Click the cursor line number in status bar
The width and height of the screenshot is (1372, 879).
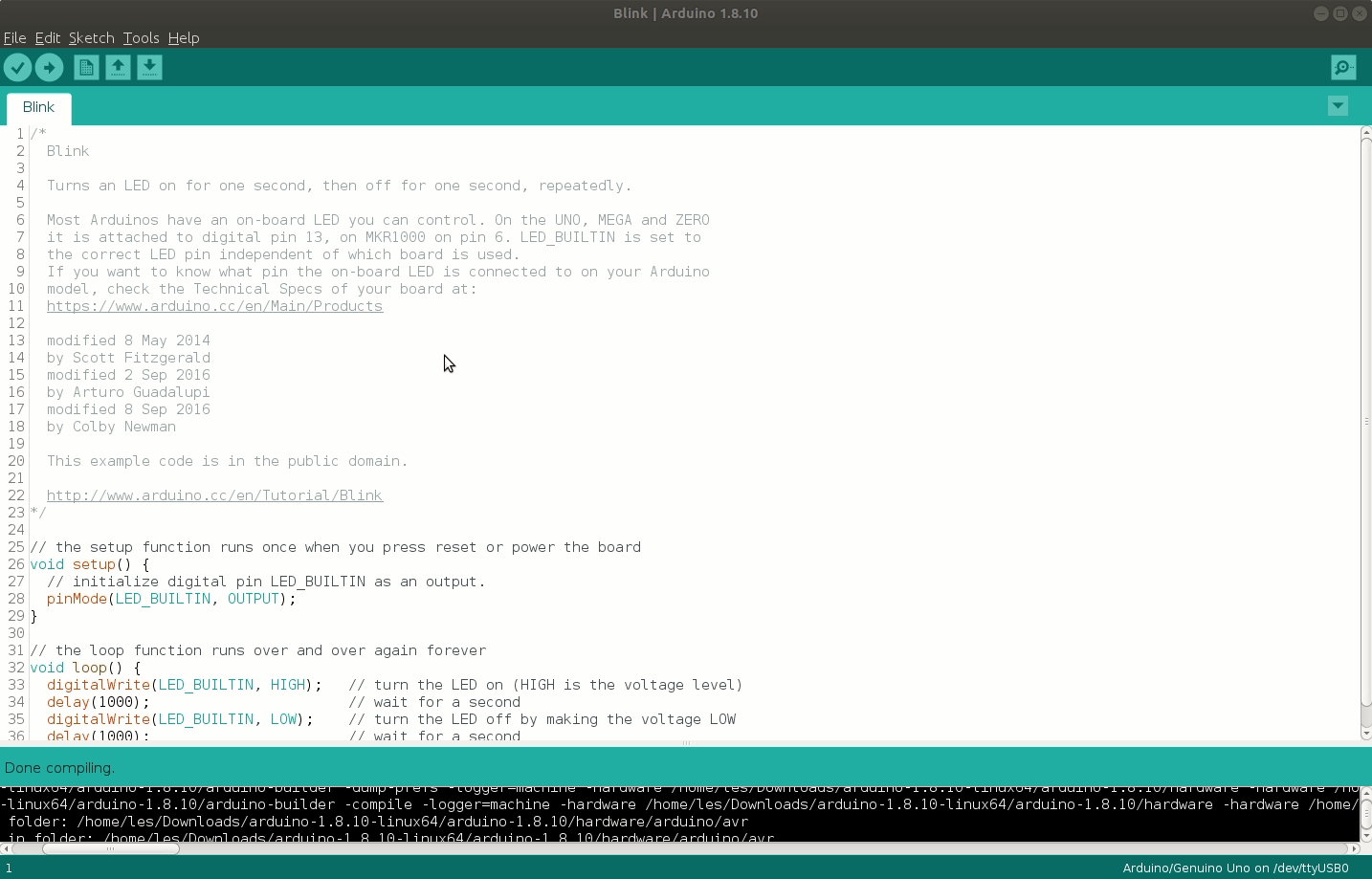(x=9, y=868)
